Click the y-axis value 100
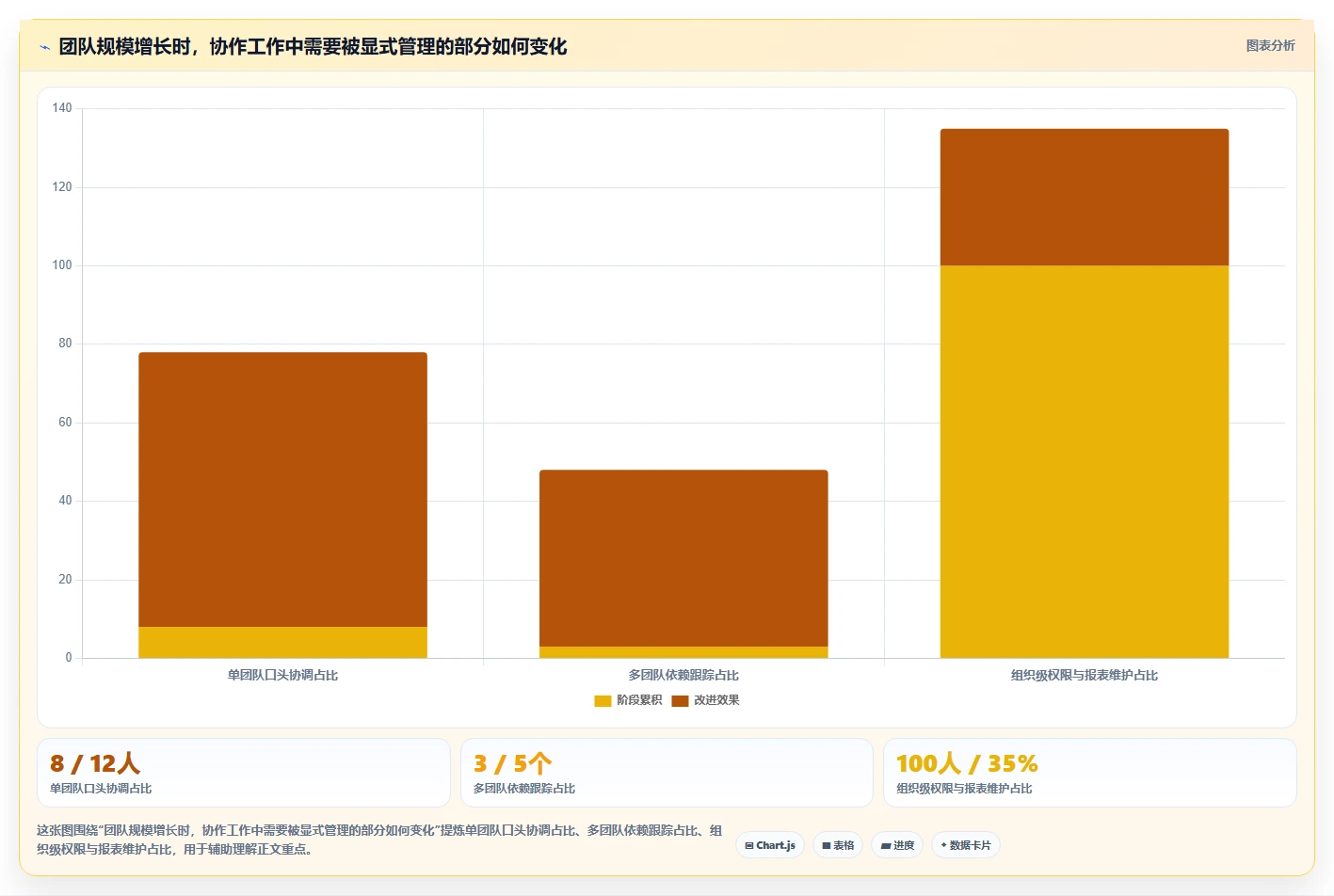This screenshot has width=1334, height=896. [62, 265]
